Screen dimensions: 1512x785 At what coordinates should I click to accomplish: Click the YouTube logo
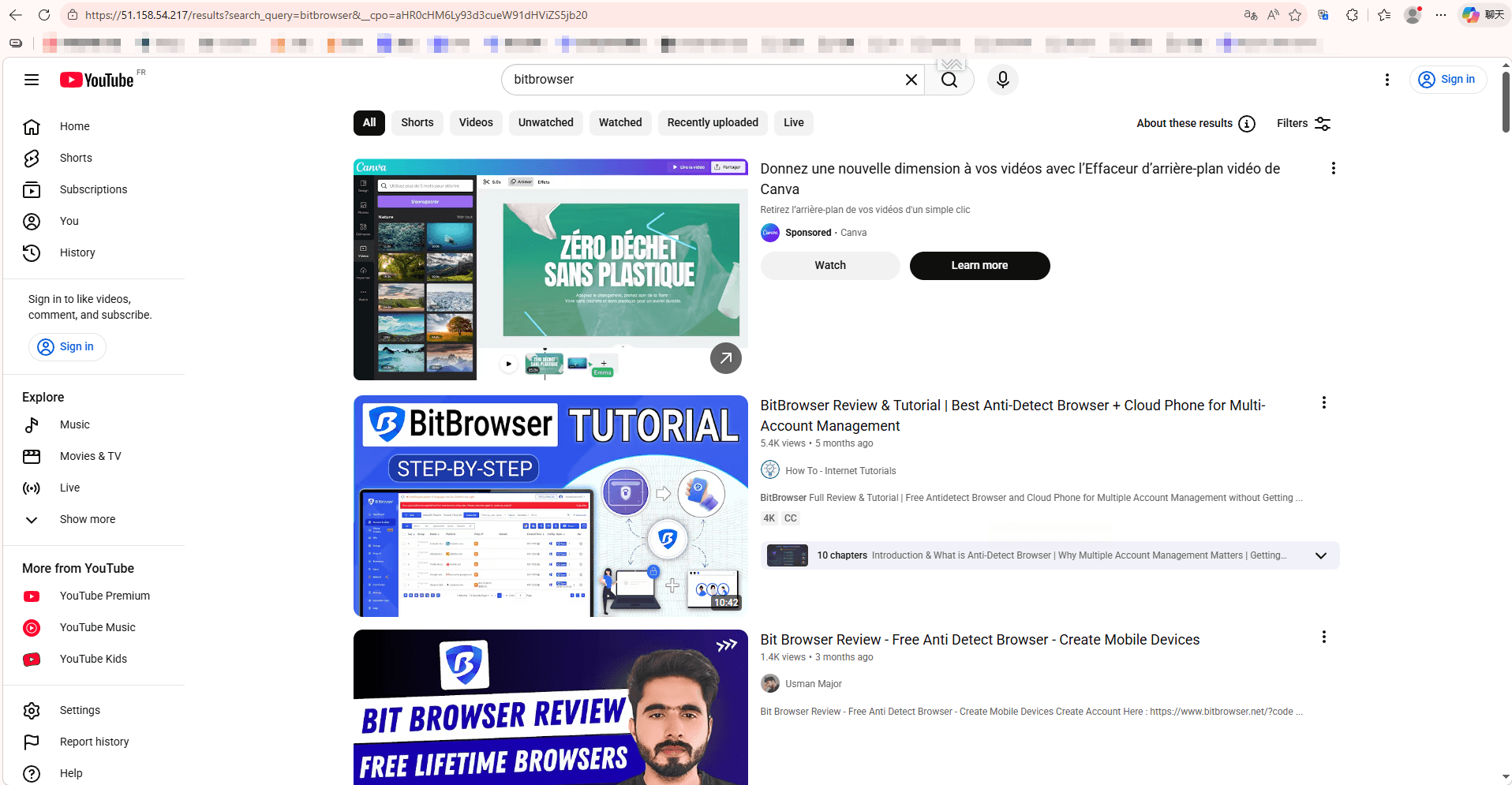point(97,80)
